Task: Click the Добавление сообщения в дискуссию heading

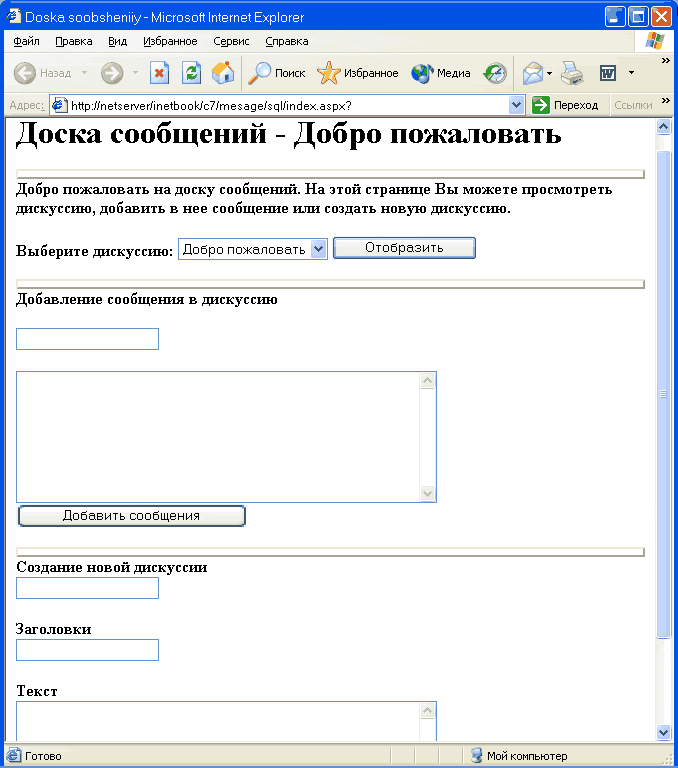Action: tap(147, 299)
